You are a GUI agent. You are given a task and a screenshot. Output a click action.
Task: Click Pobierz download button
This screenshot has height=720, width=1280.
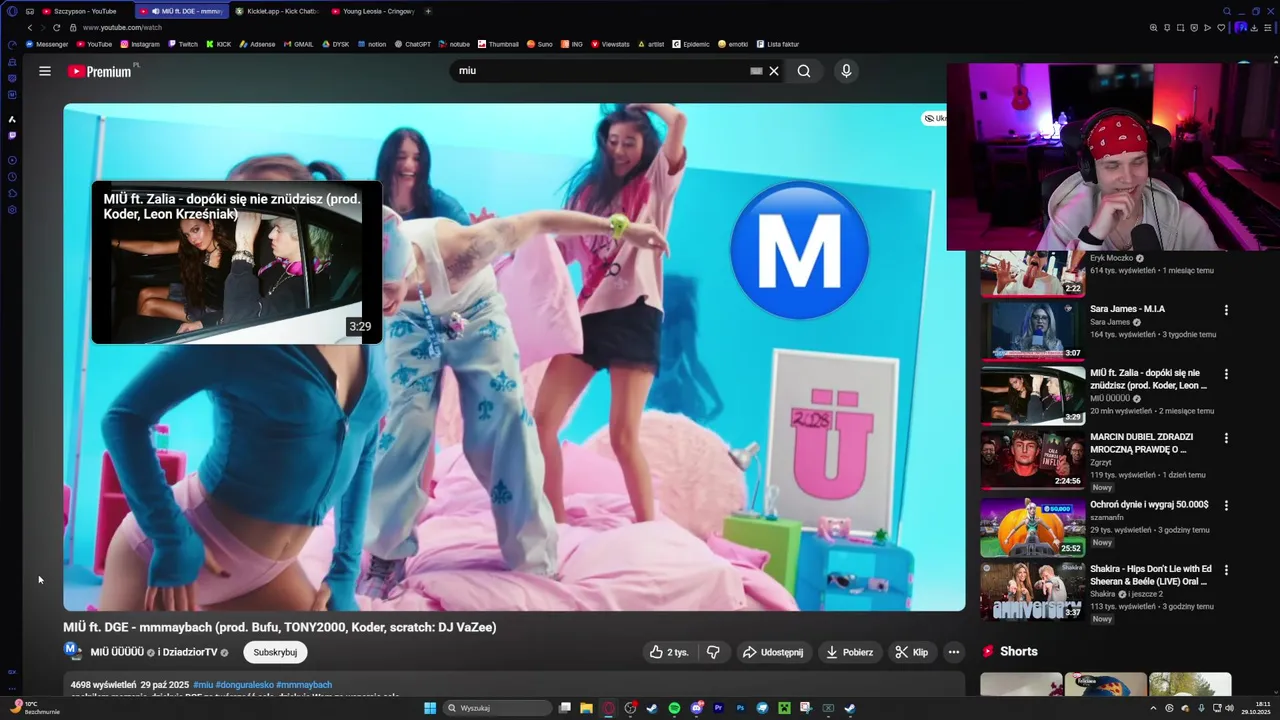pos(849,652)
